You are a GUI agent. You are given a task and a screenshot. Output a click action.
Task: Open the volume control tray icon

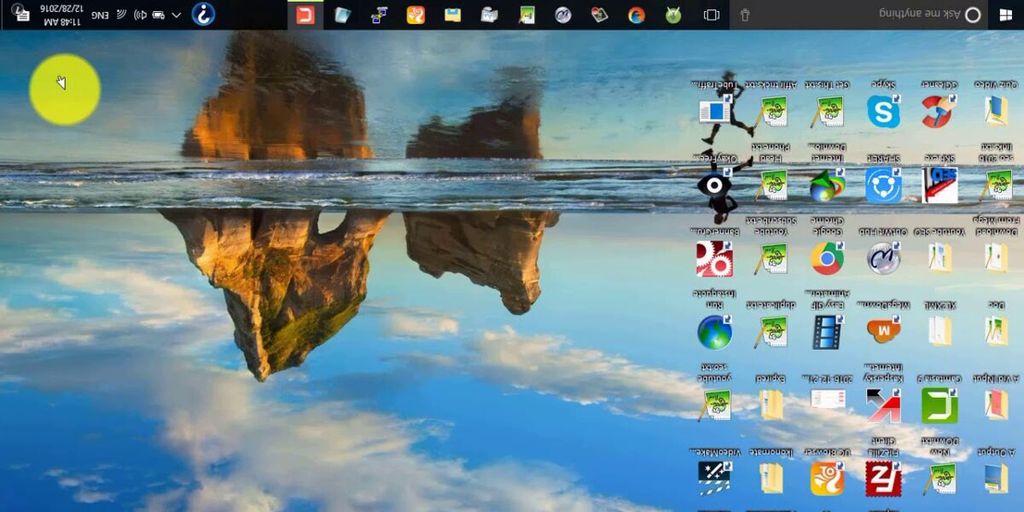(140, 14)
